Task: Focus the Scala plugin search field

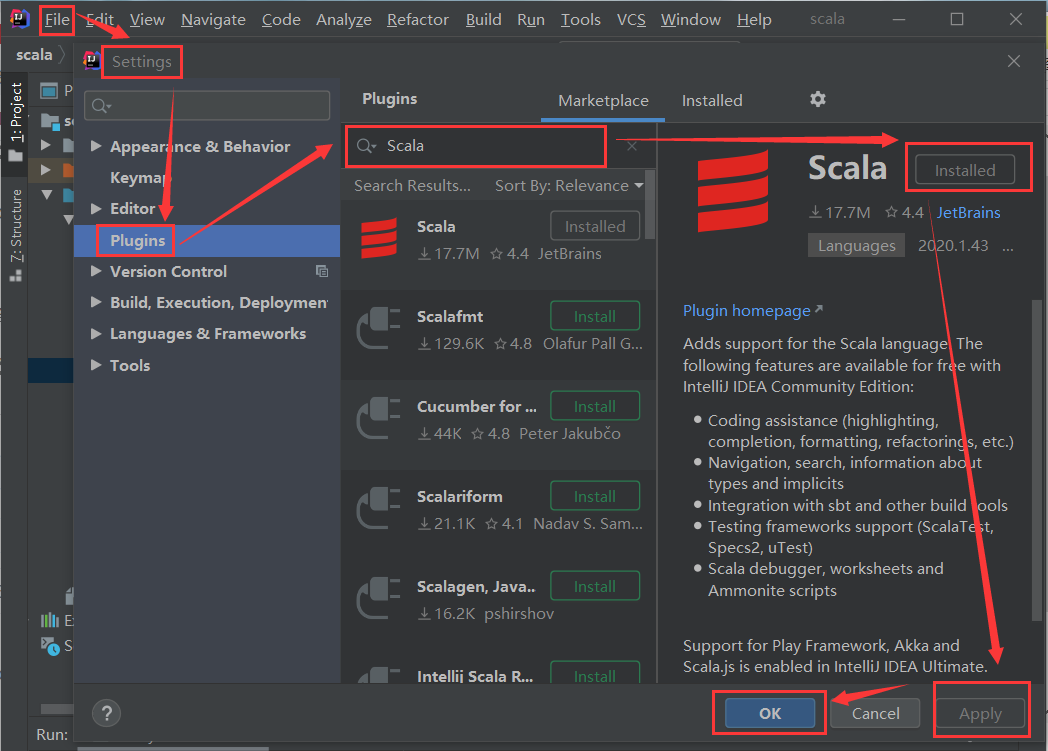Action: point(476,146)
